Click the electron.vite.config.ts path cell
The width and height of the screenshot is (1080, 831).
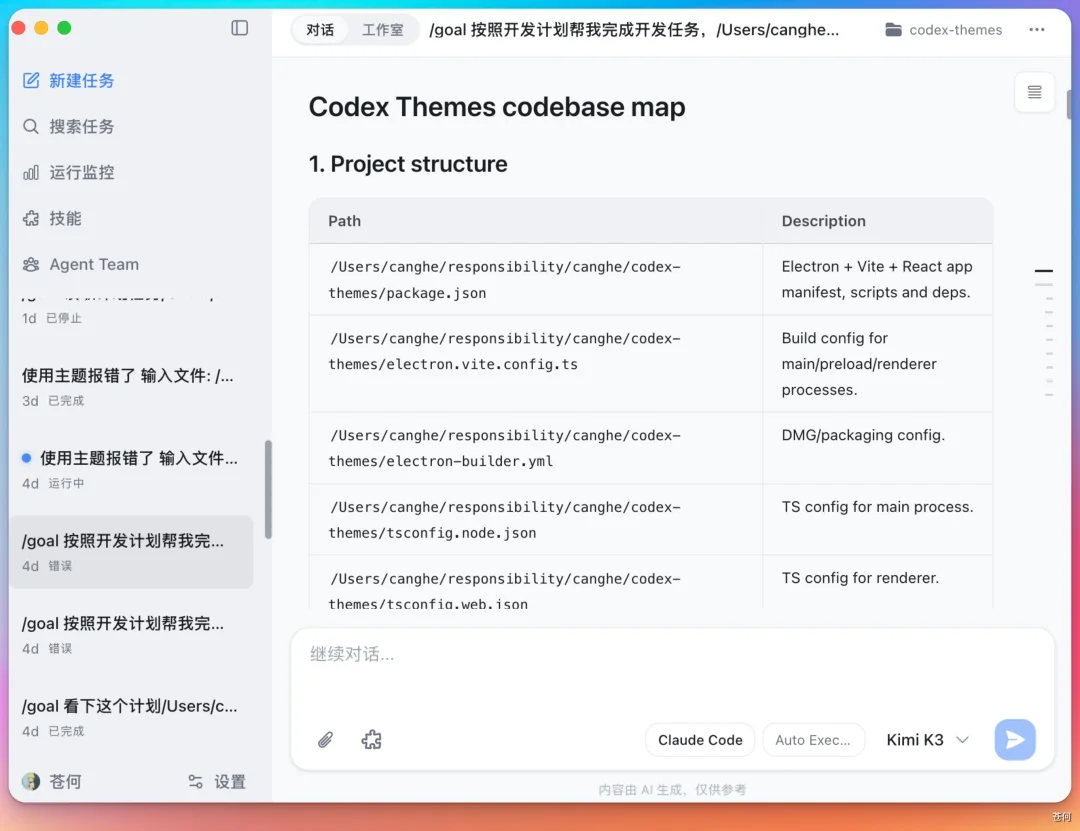(536, 364)
